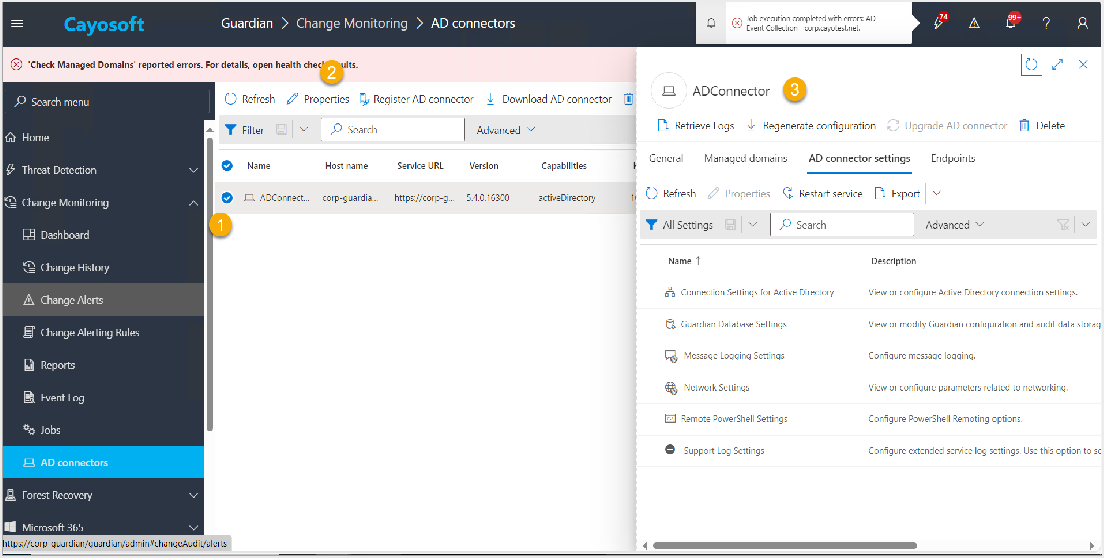Viewport: 1104px width, 558px height.
Task: Click Register AD connector button
Action: (416, 99)
